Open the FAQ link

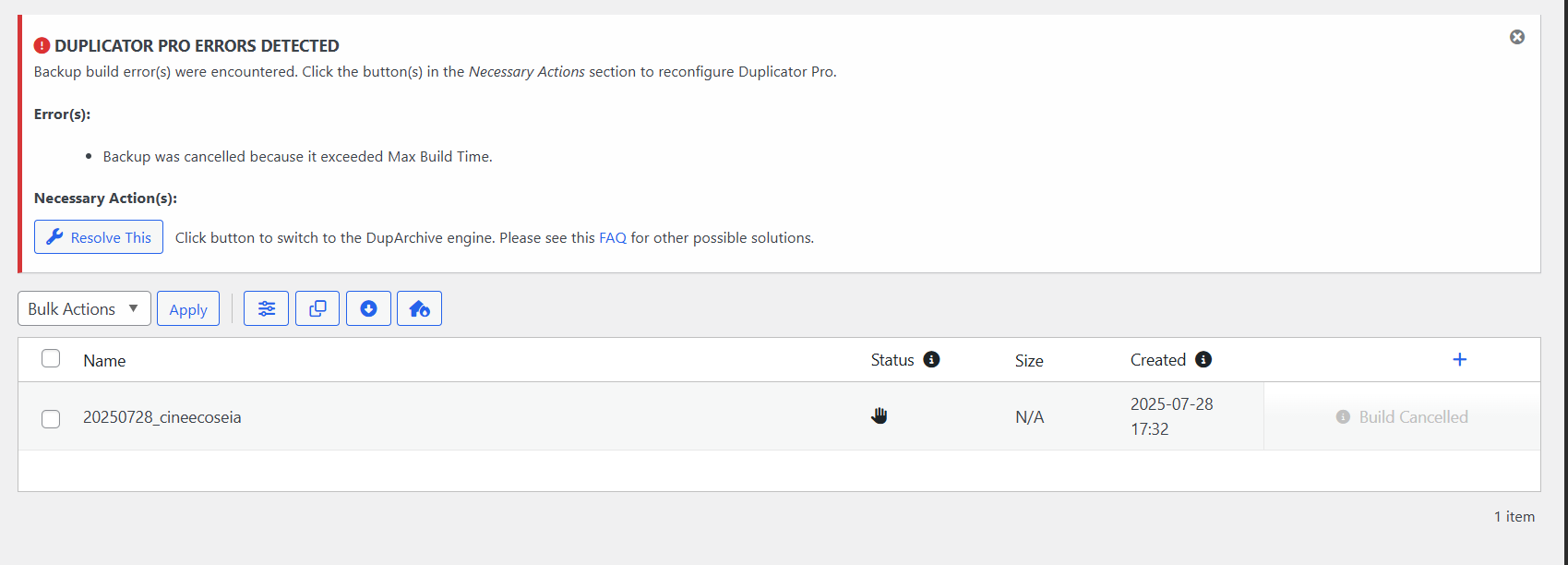click(x=613, y=238)
